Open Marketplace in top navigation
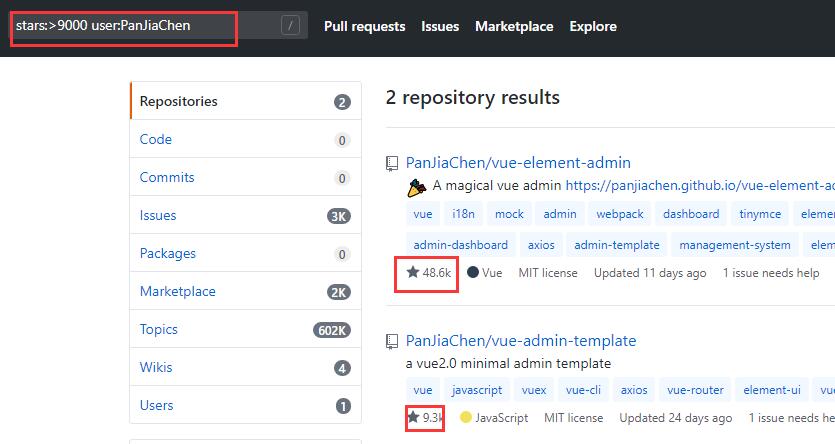 (x=514, y=26)
